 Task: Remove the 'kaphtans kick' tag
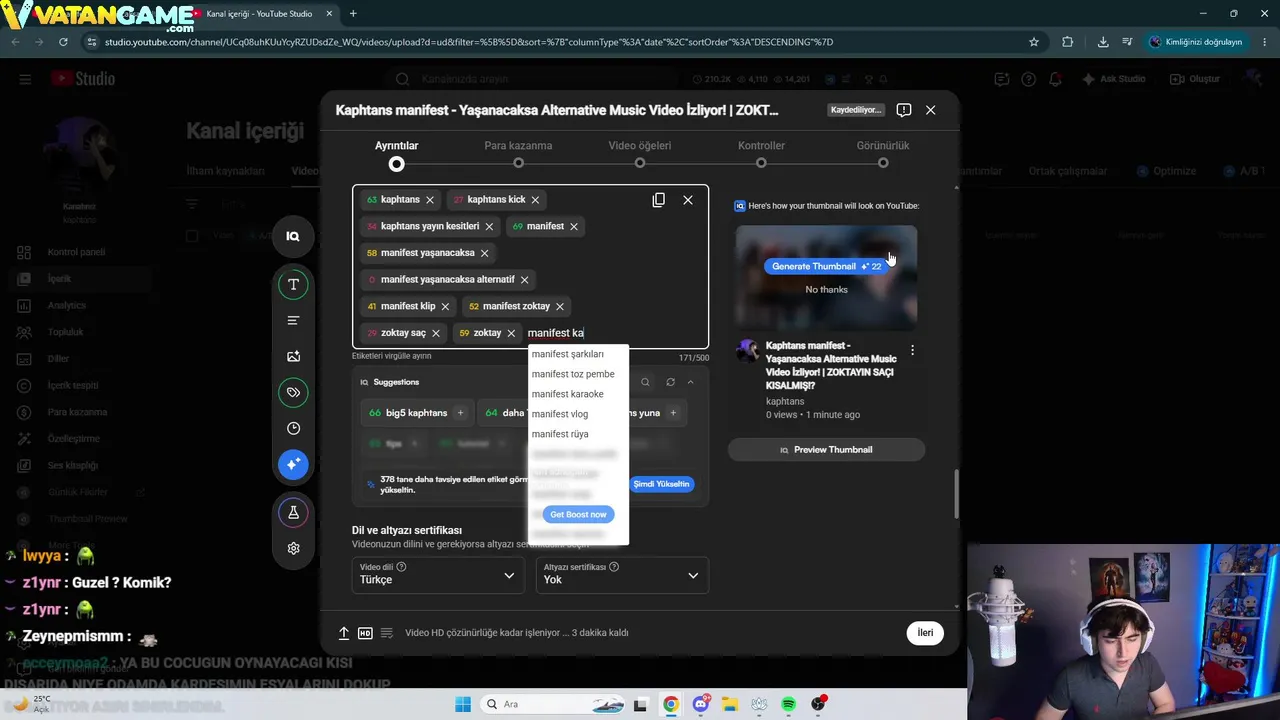pyautogui.click(x=535, y=200)
